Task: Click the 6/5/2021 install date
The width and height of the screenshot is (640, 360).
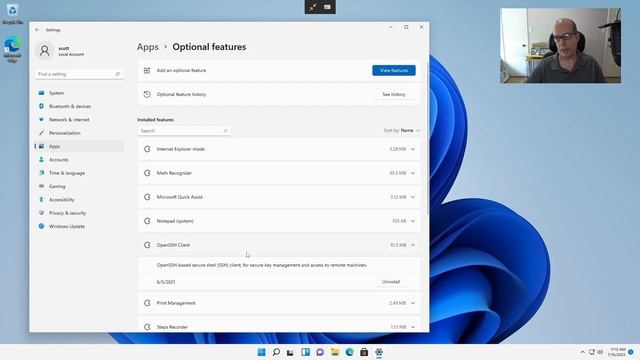Action: [166, 282]
